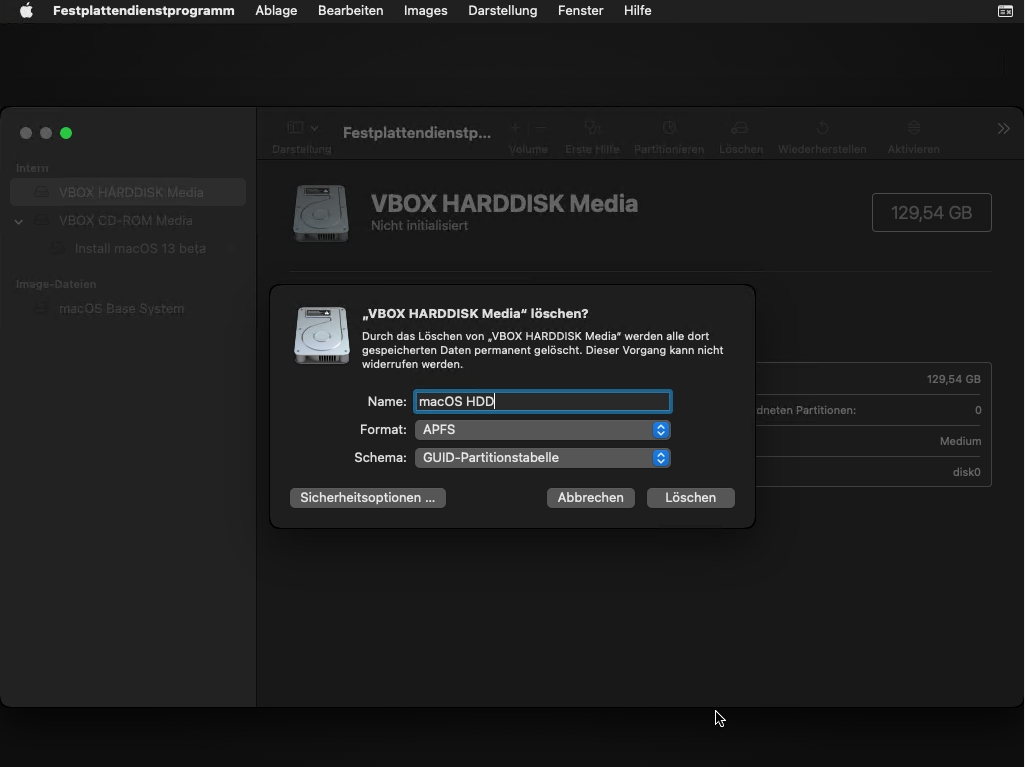Click the Install macOS 13 beta volume icon

point(58,248)
